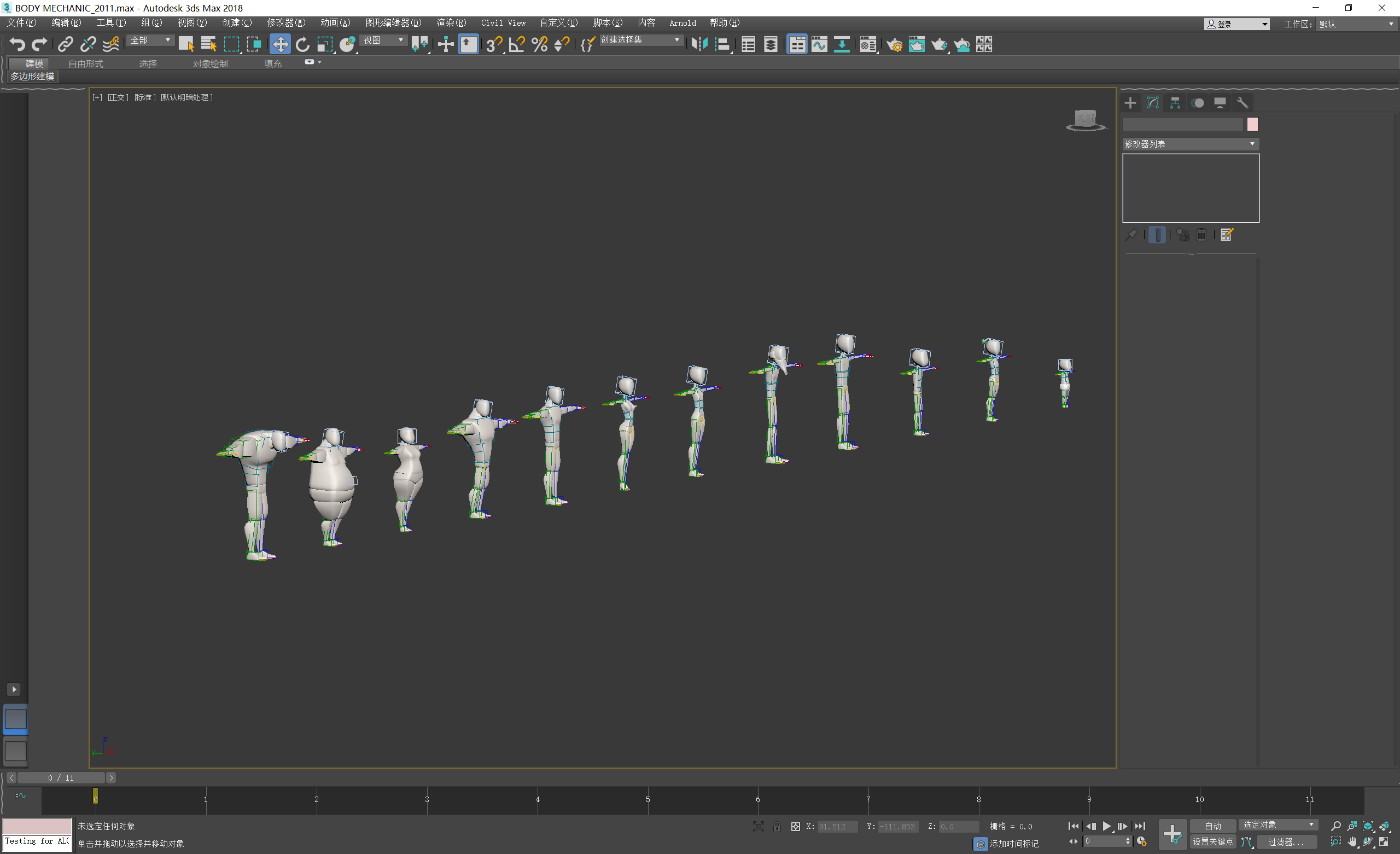Expand the 修改器列表 modifier list dropdown

[1191, 144]
